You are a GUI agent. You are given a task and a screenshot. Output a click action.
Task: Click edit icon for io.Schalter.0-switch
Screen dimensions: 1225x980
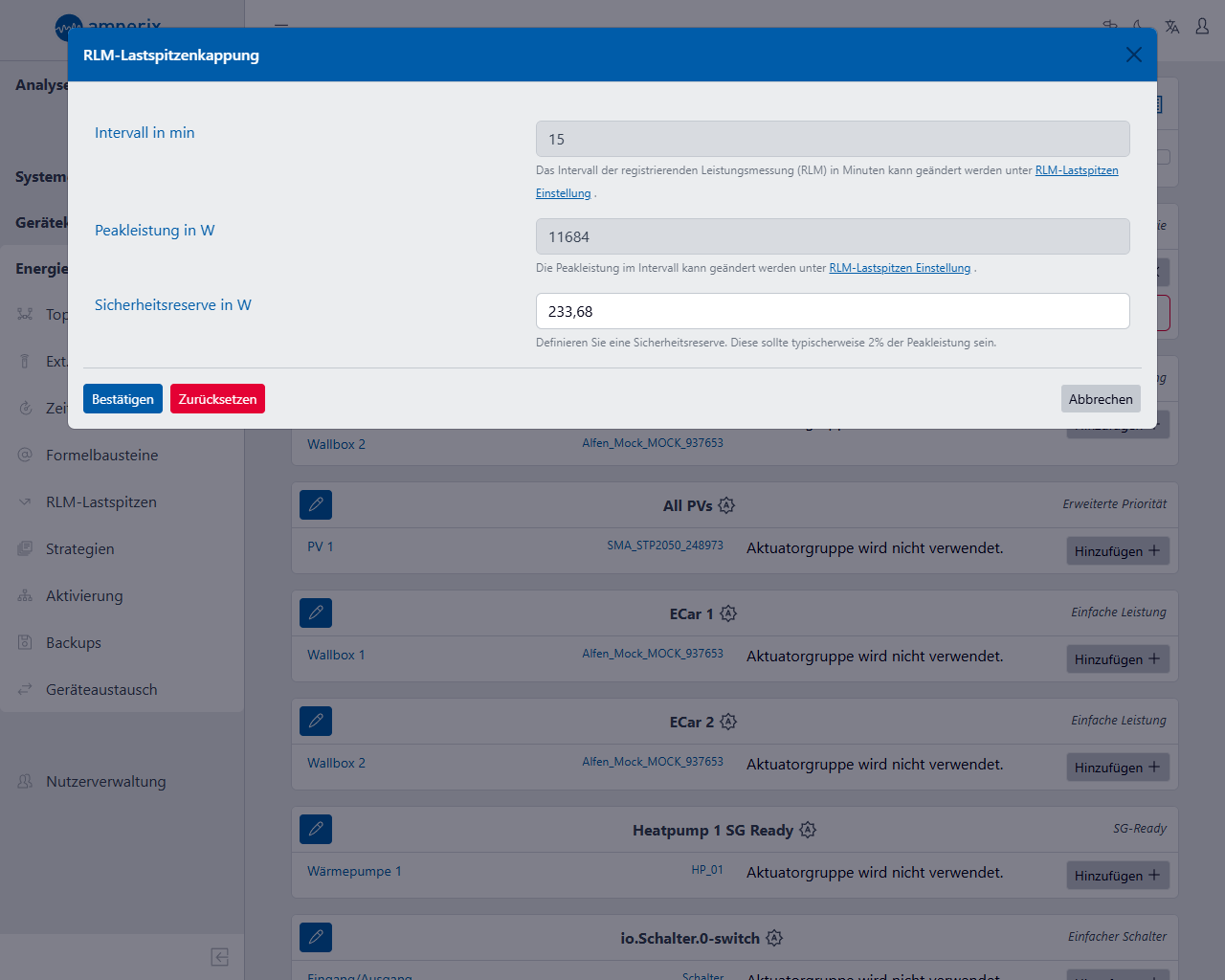[x=316, y=937]
